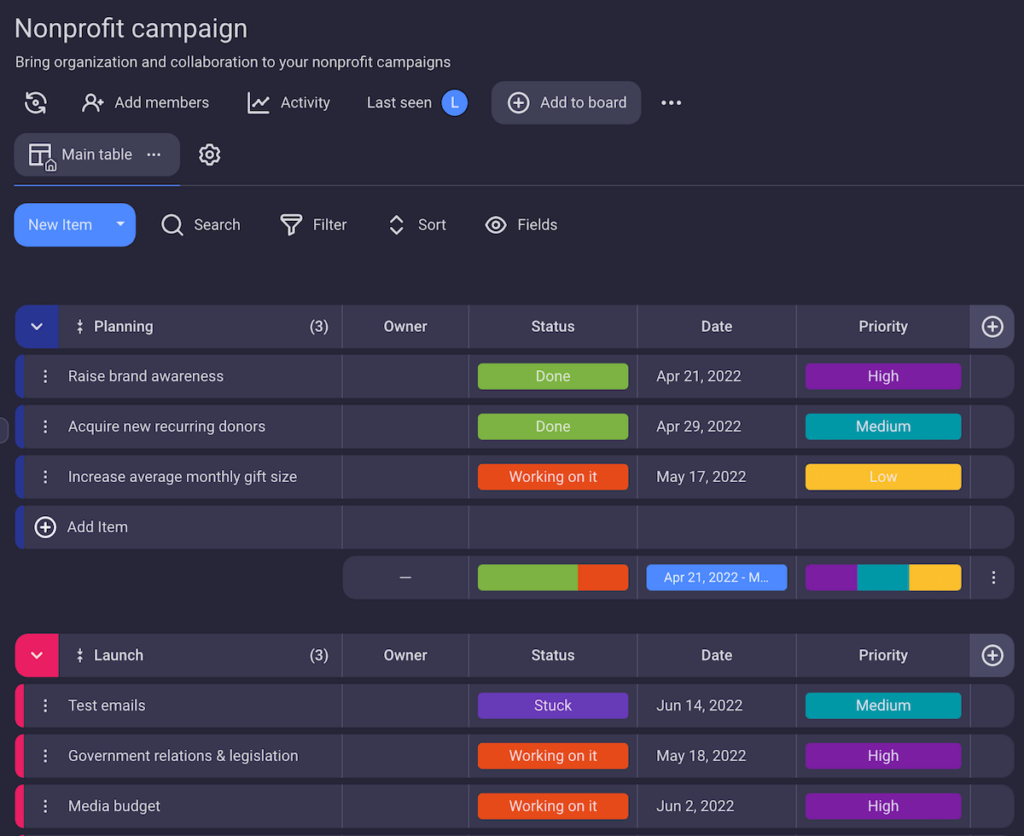This screenshot has height=836, width=1024.
Task: Switch to the Main table tab
Action: click(96, 154)
